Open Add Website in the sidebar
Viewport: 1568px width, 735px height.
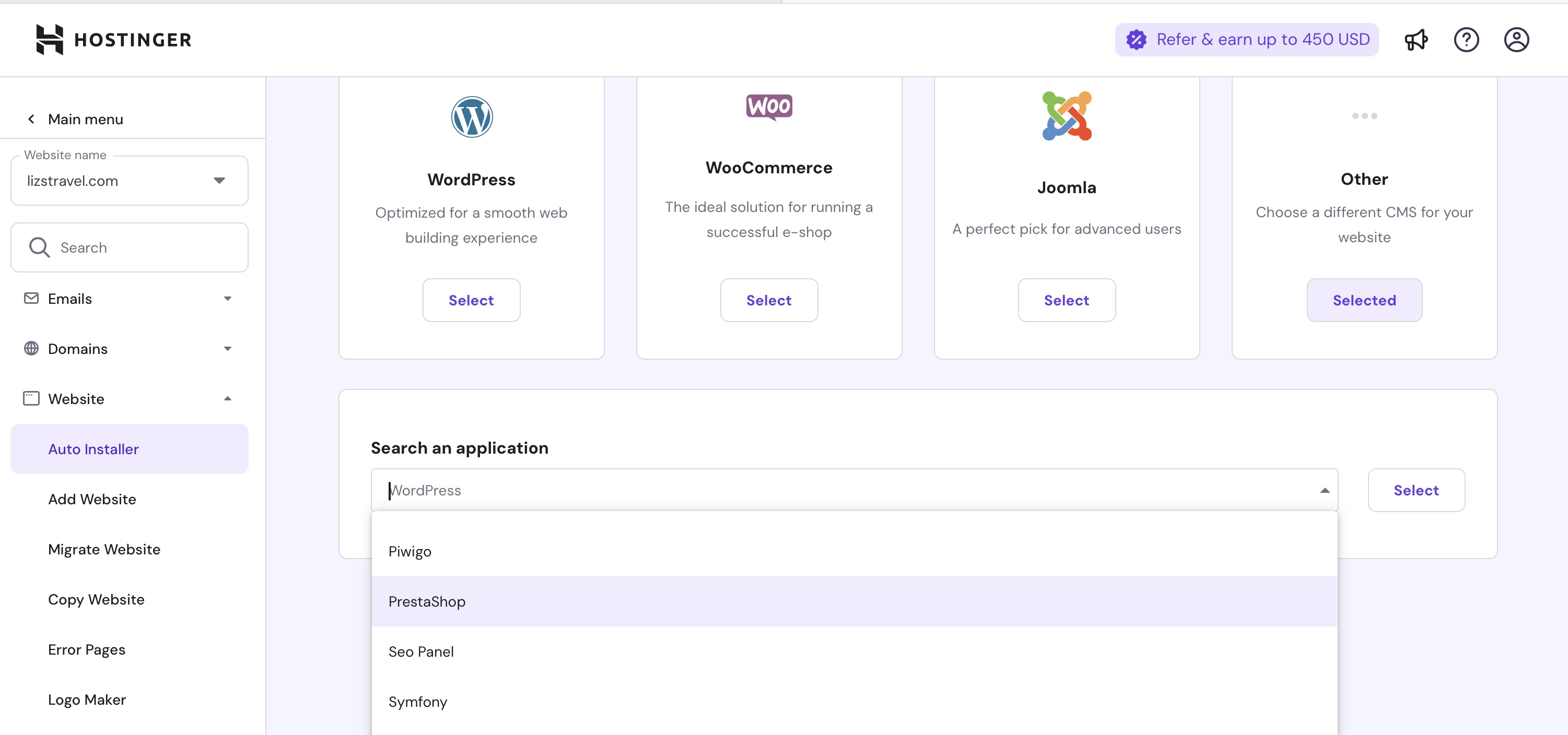[92, 499]
